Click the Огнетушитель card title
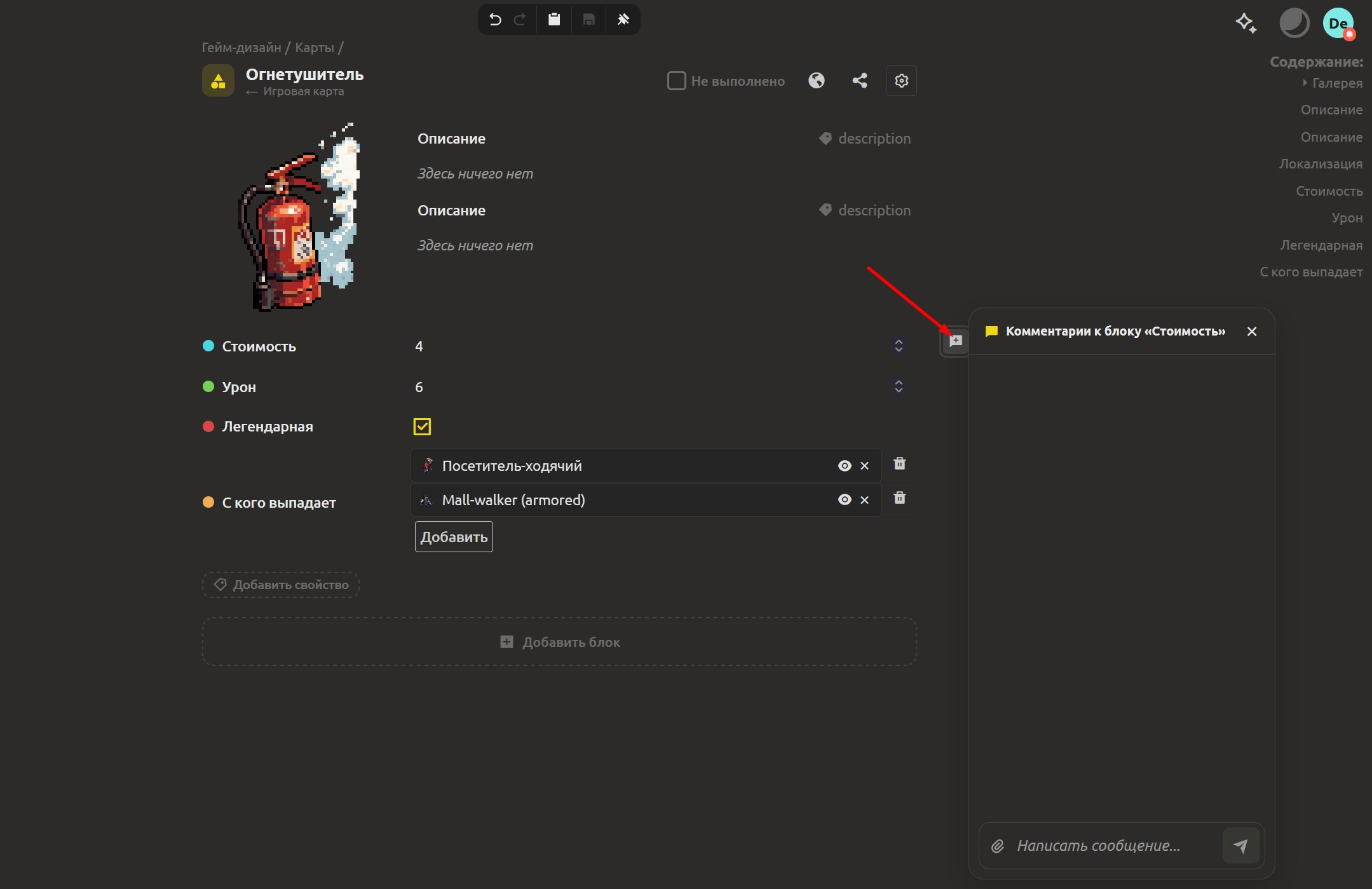 304,74
